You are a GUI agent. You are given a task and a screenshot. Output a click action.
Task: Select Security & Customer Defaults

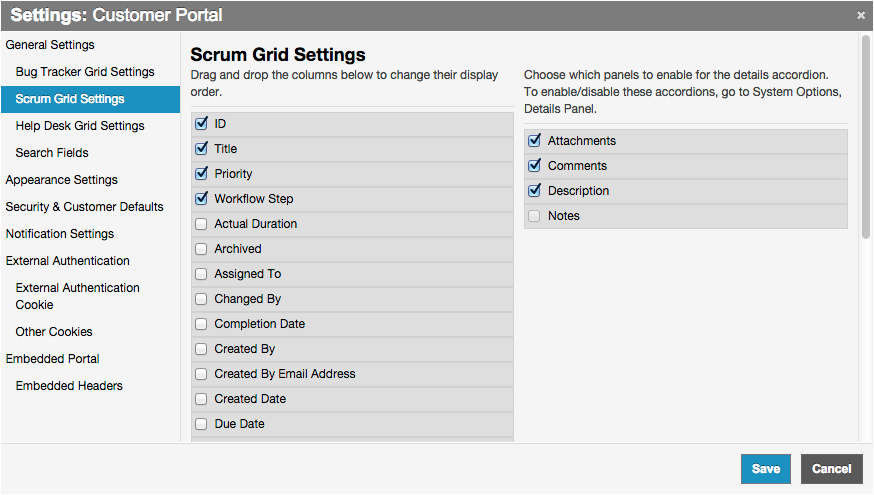(x=84, y=207)
